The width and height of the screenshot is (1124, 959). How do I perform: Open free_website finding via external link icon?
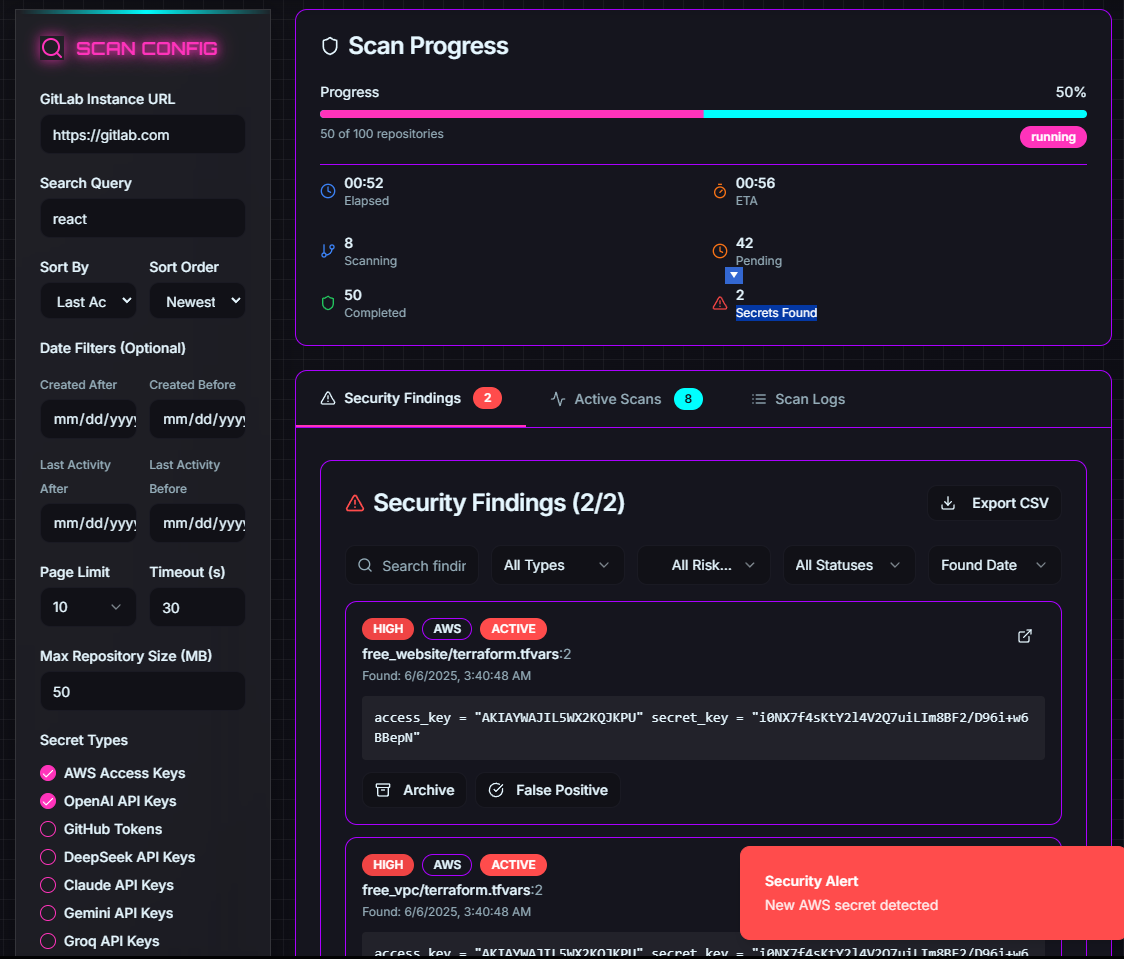click(x=1025, y=636)
